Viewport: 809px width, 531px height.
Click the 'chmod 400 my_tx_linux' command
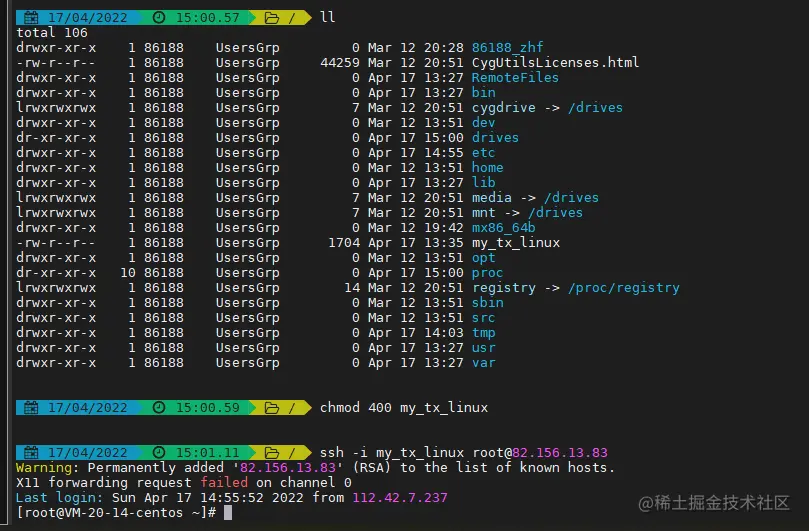(403, 407)
